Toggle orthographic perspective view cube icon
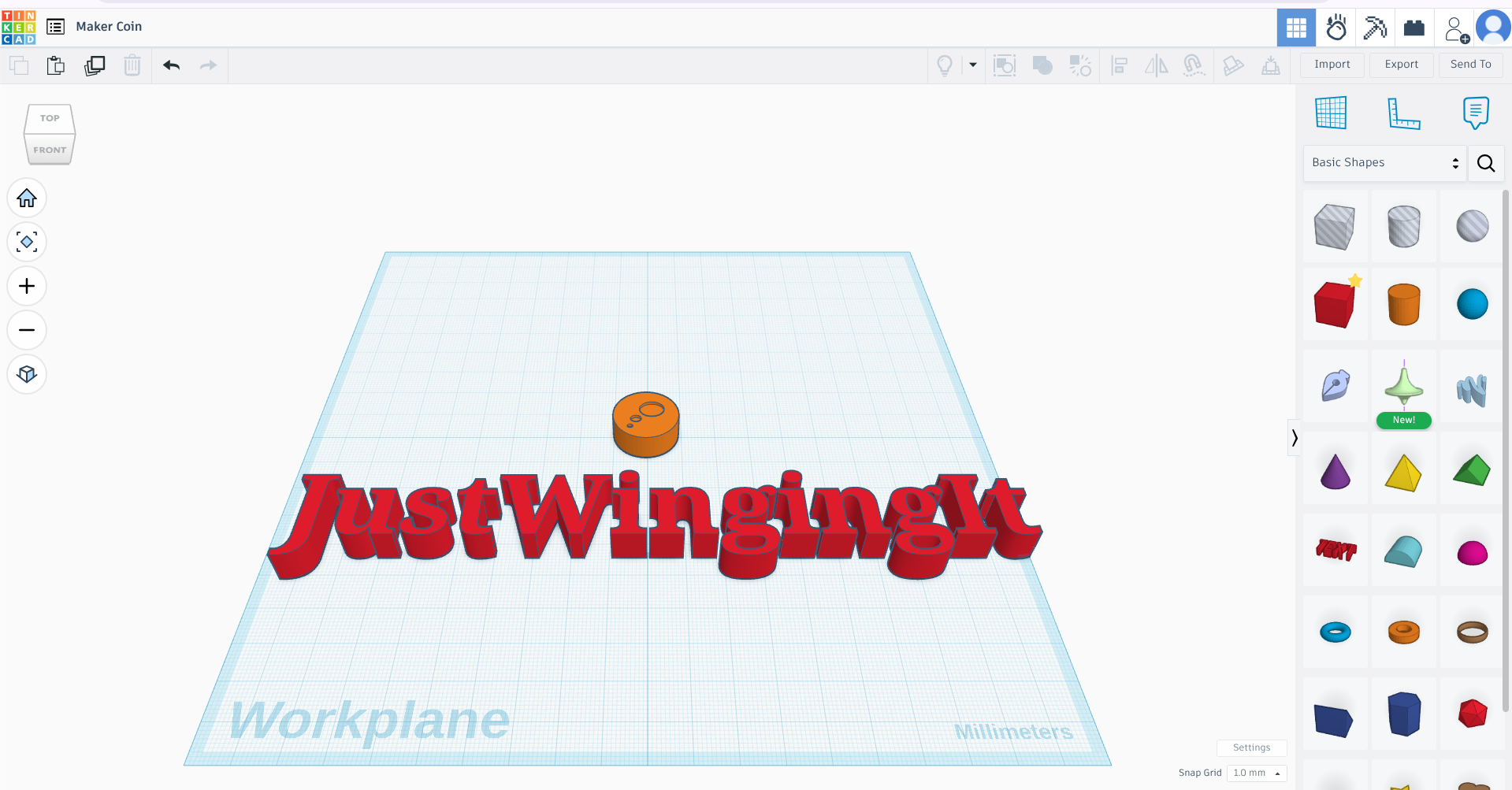Image resolution: width=1512 pixels, height=790 pixels. click(27, 374)
